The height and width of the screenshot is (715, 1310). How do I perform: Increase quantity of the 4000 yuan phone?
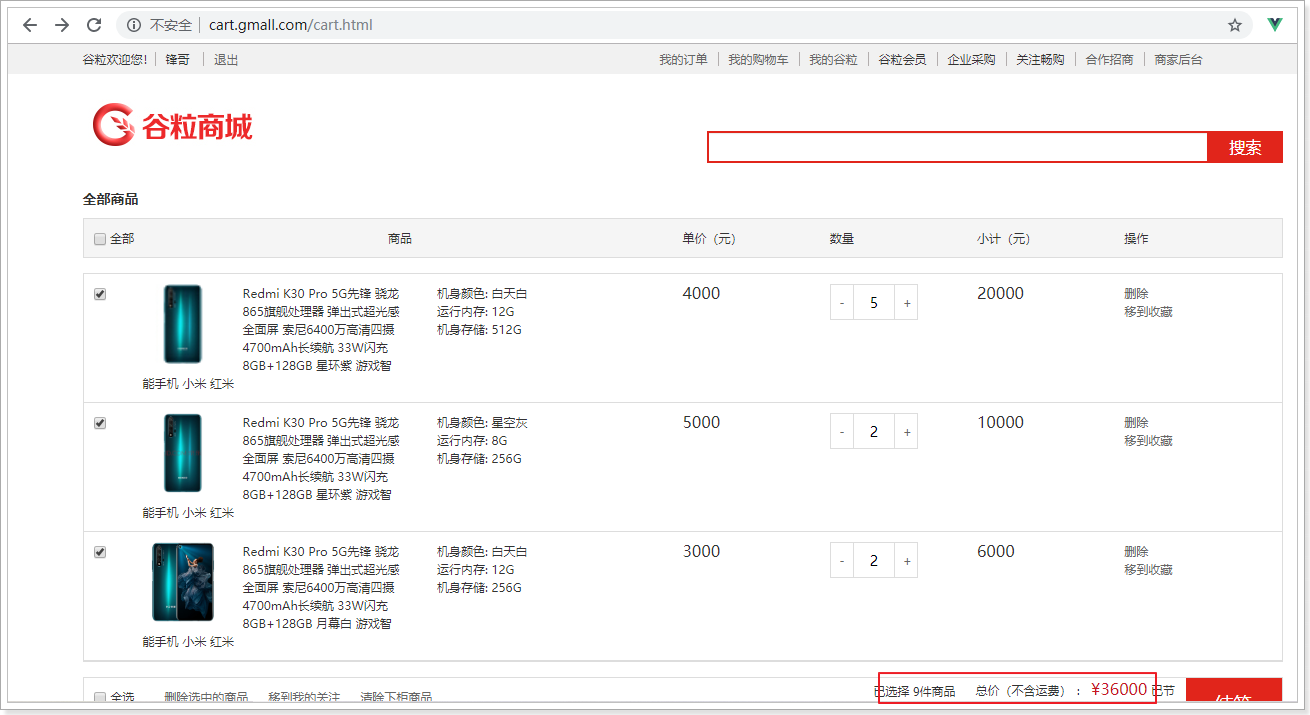(906, 303)
